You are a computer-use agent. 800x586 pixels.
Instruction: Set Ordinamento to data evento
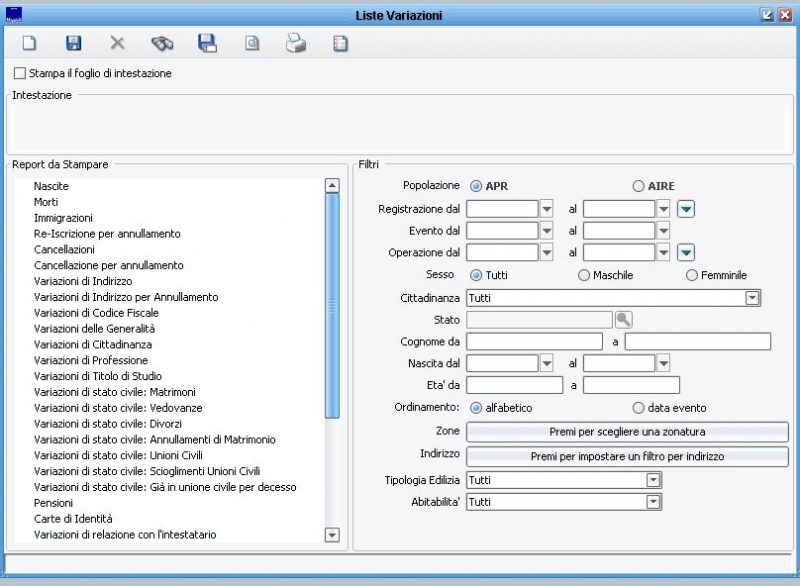638,408
